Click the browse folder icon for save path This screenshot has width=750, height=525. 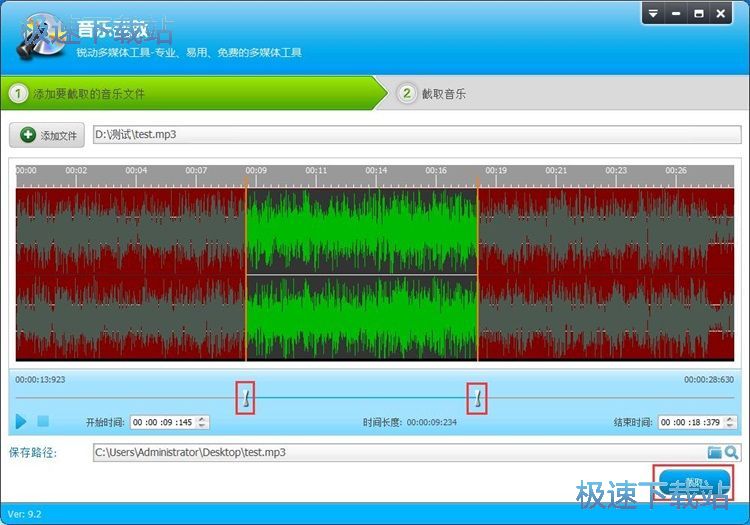(715, 453)
